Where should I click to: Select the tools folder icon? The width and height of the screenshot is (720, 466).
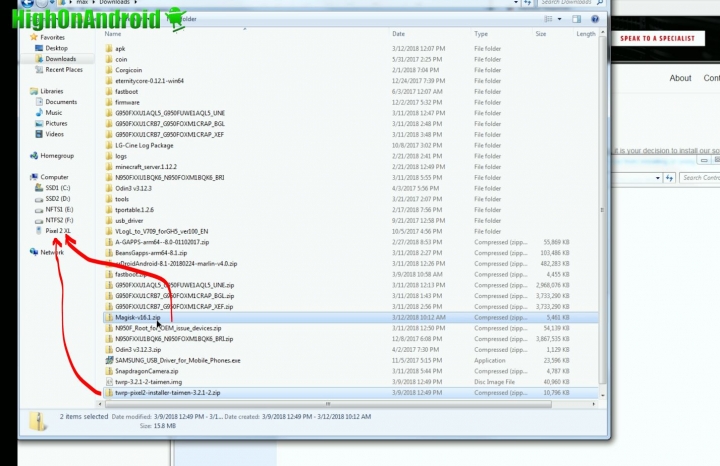click(109, 199)
